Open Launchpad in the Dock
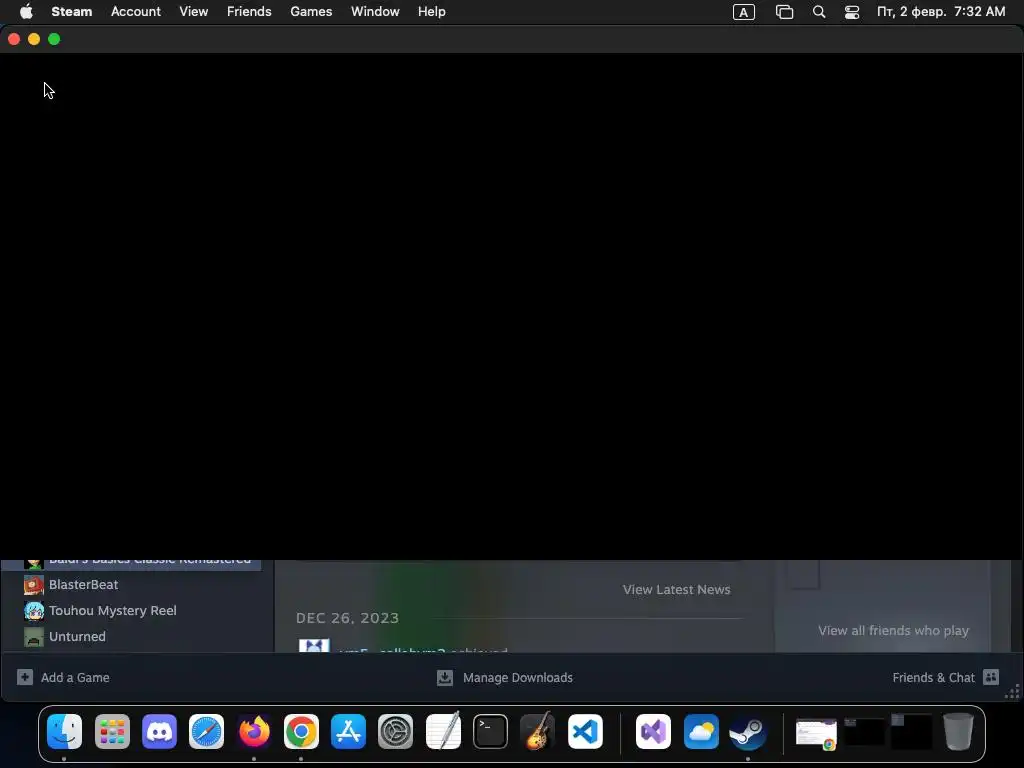The image size is (1024, 768). (112, 731)
